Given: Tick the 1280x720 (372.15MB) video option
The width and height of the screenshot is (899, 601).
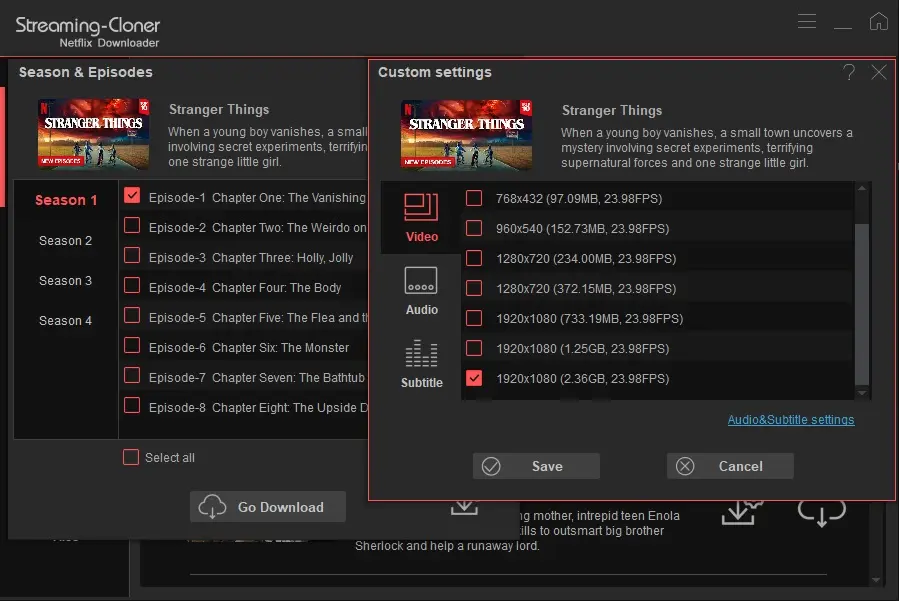Looking at the screenshot, I should point(474,288).
